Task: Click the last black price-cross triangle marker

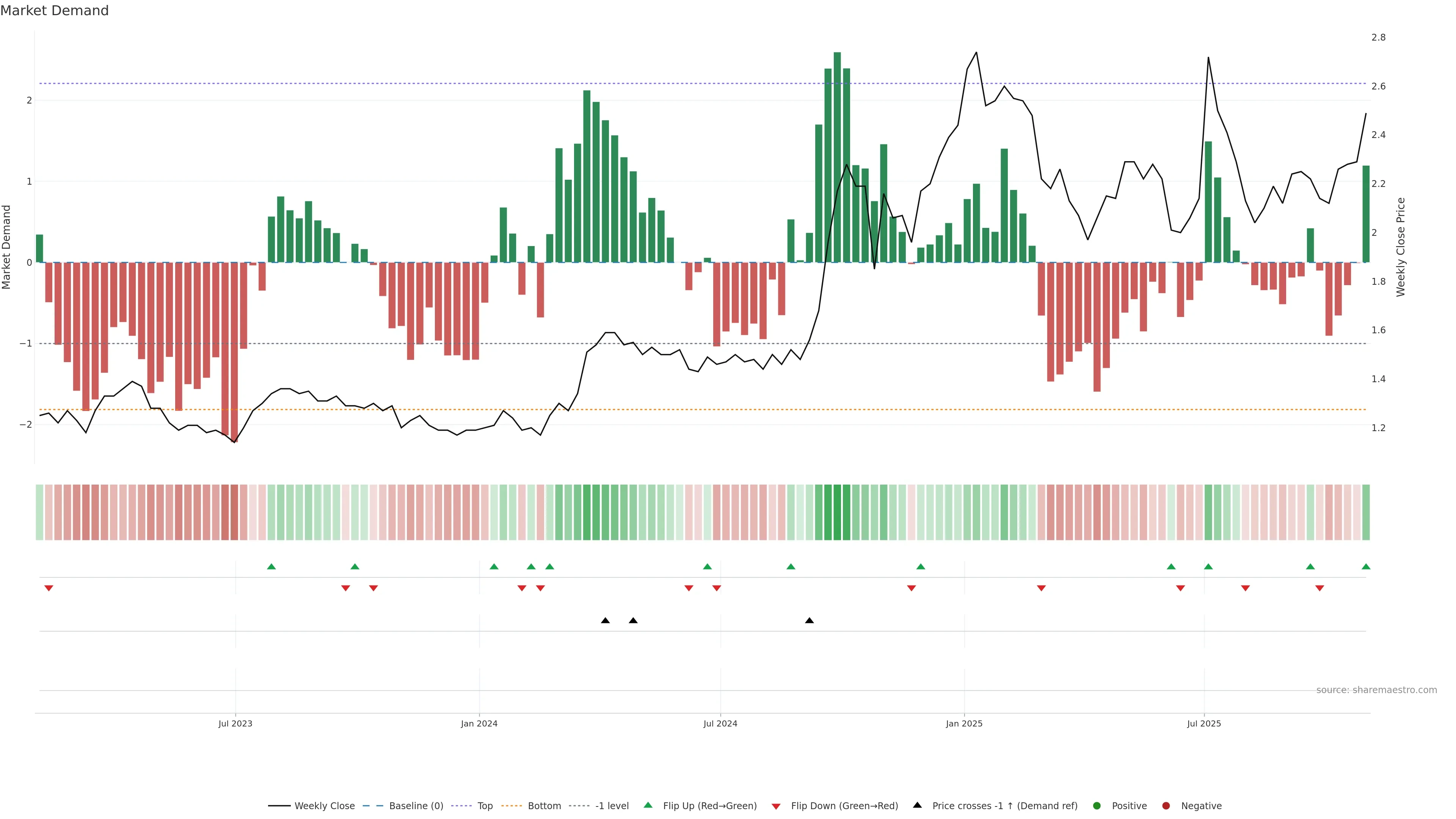Action: (x=810, y=621)
